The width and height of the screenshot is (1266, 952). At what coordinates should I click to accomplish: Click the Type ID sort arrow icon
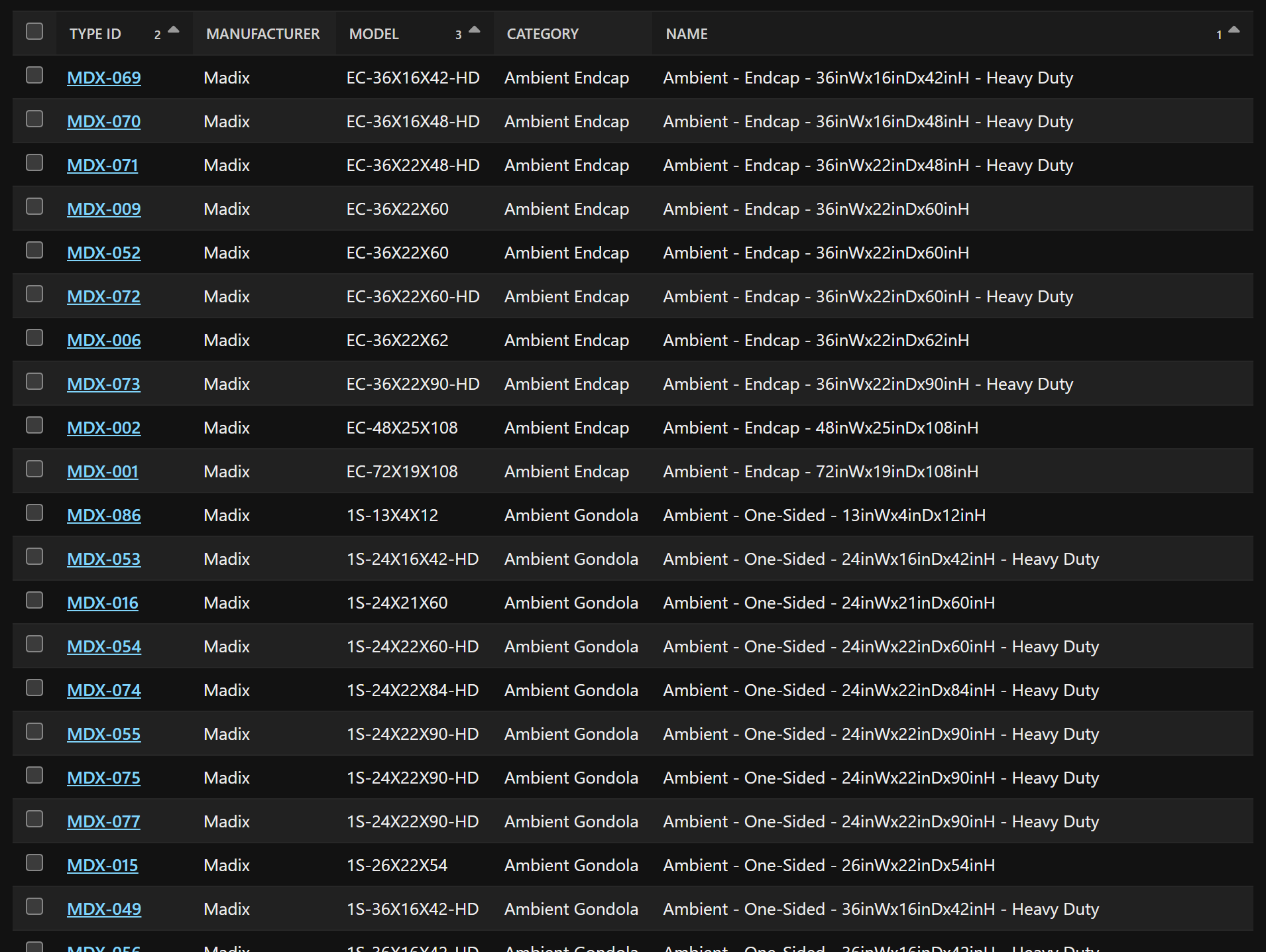coord(174,30)
